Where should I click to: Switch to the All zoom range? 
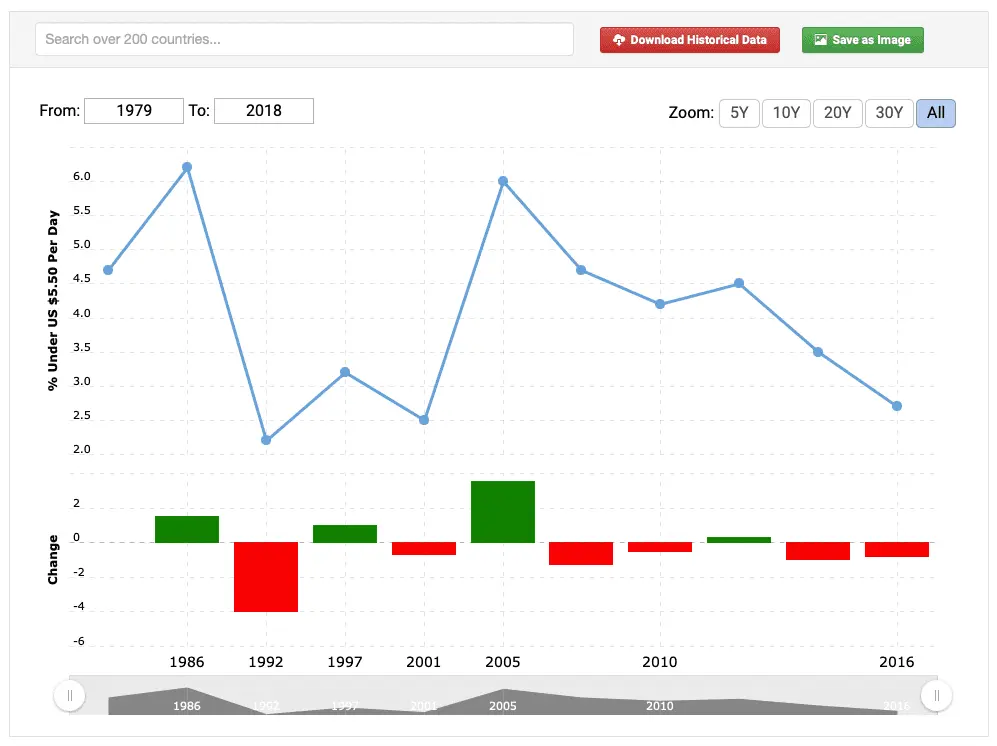click(x=935, y=113)
